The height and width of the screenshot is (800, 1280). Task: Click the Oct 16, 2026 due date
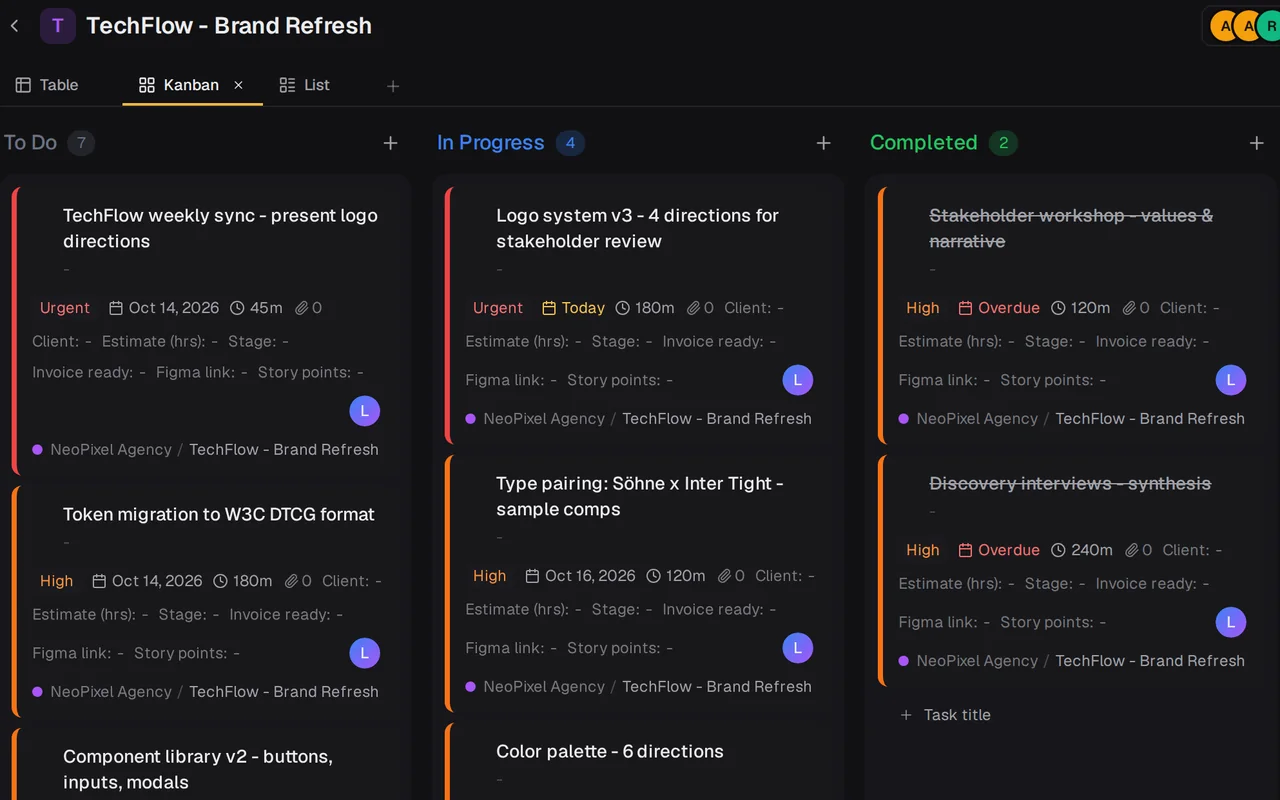[581, 576]
